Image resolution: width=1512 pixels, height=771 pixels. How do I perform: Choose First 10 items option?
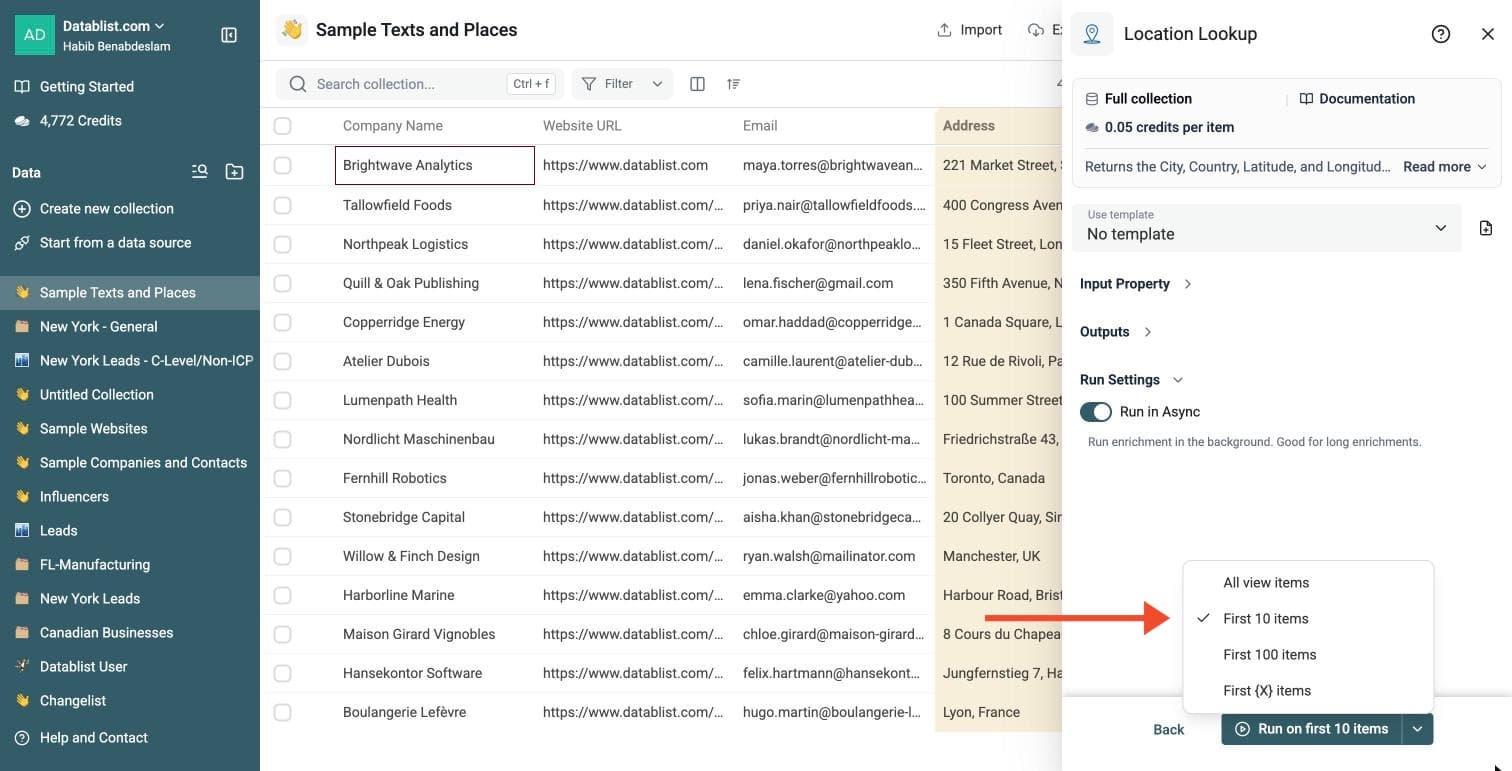point(1308,619)
